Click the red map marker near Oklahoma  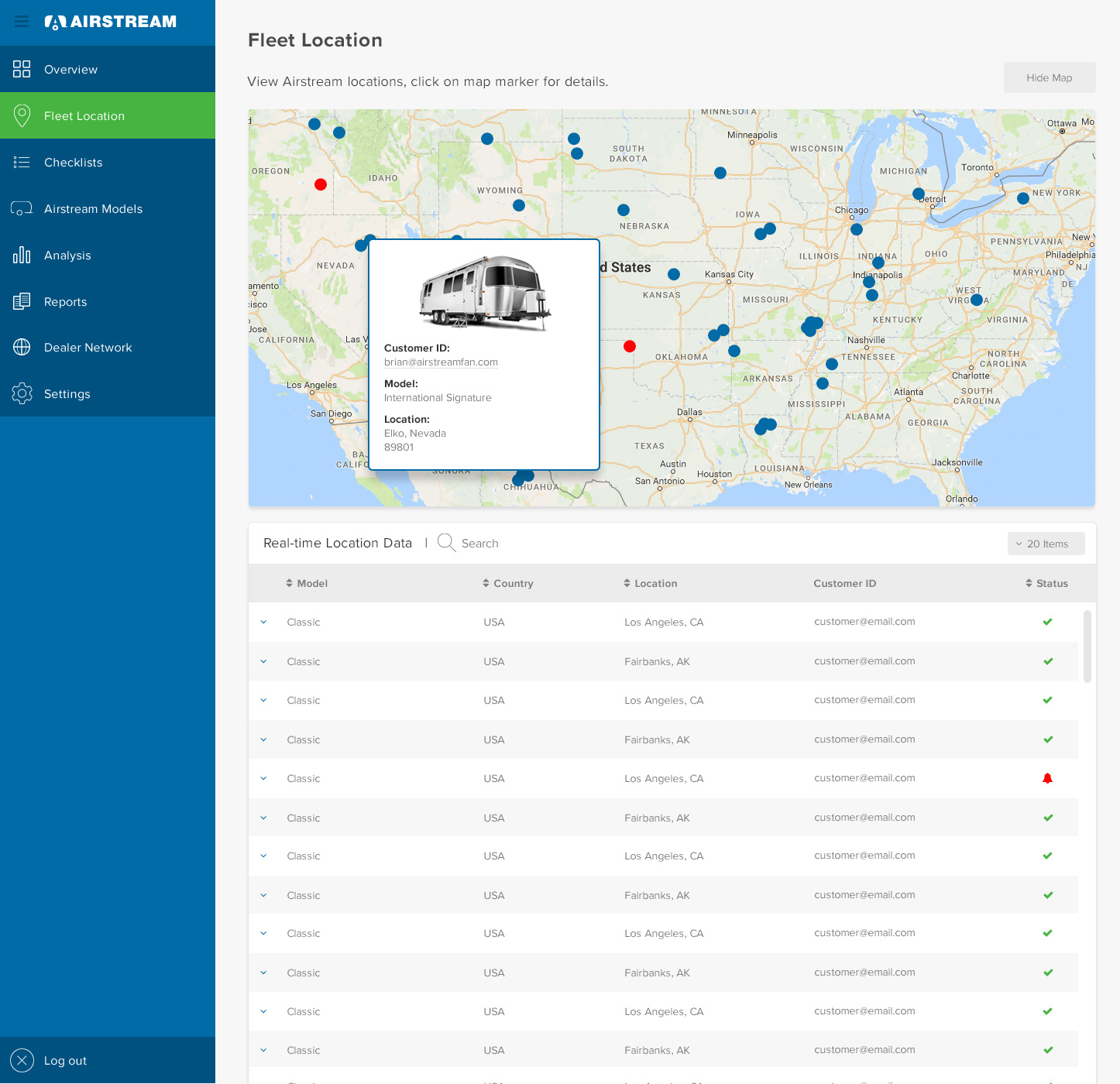pos(630,346)
